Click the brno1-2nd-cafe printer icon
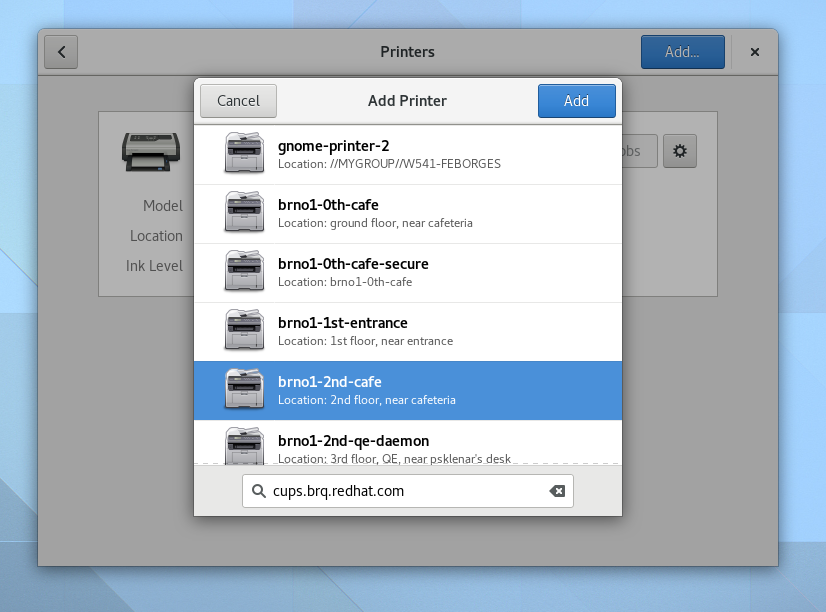Image resolution: width=826 pixels, height=612 pixels. 244,389
